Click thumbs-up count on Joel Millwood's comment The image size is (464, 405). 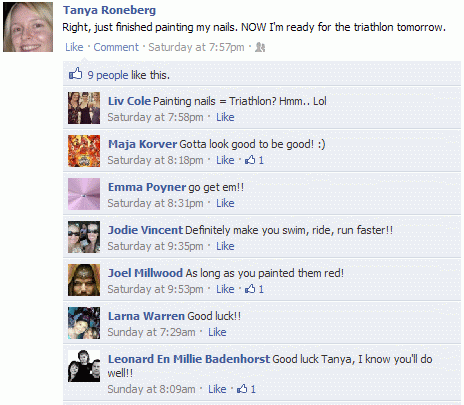tap(254, 289)
